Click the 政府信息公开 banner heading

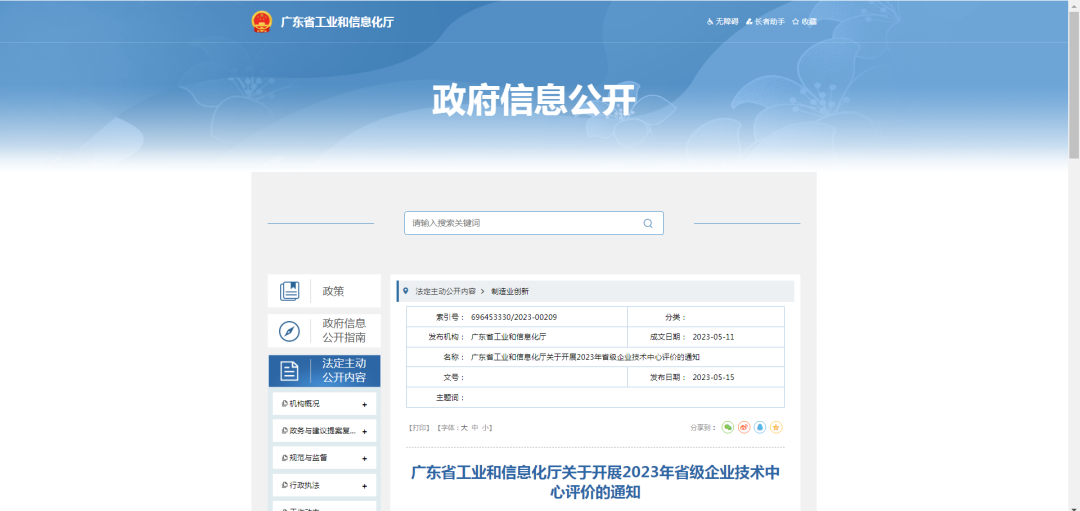(534, 101)
